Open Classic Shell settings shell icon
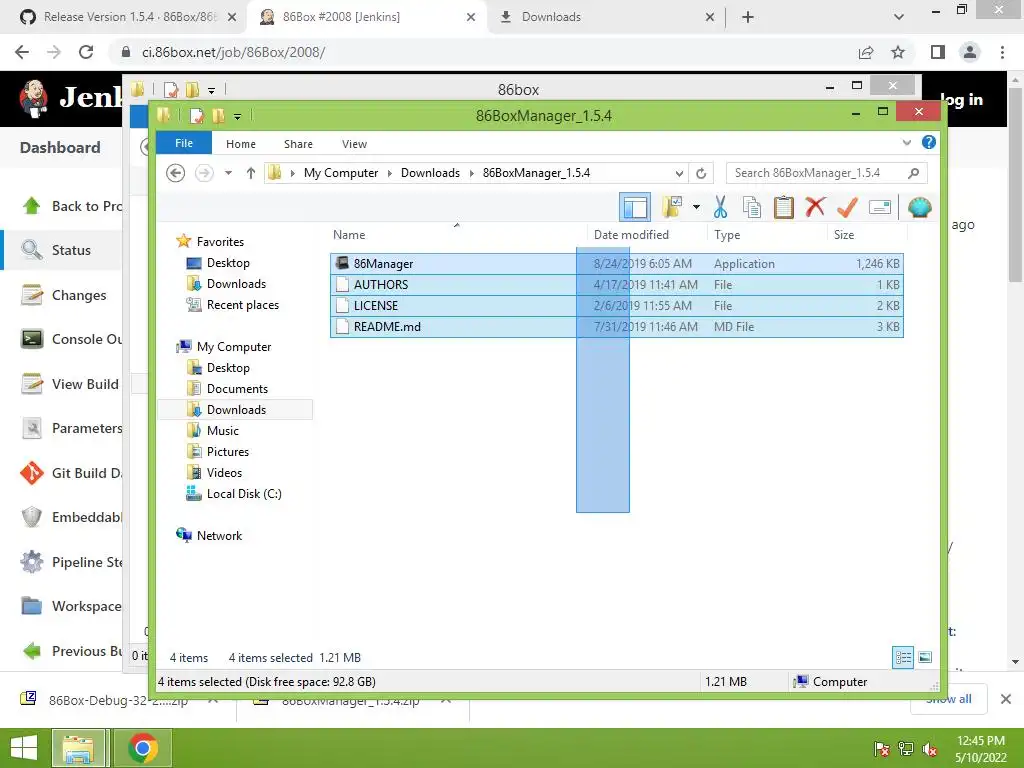 click(920, 208)
